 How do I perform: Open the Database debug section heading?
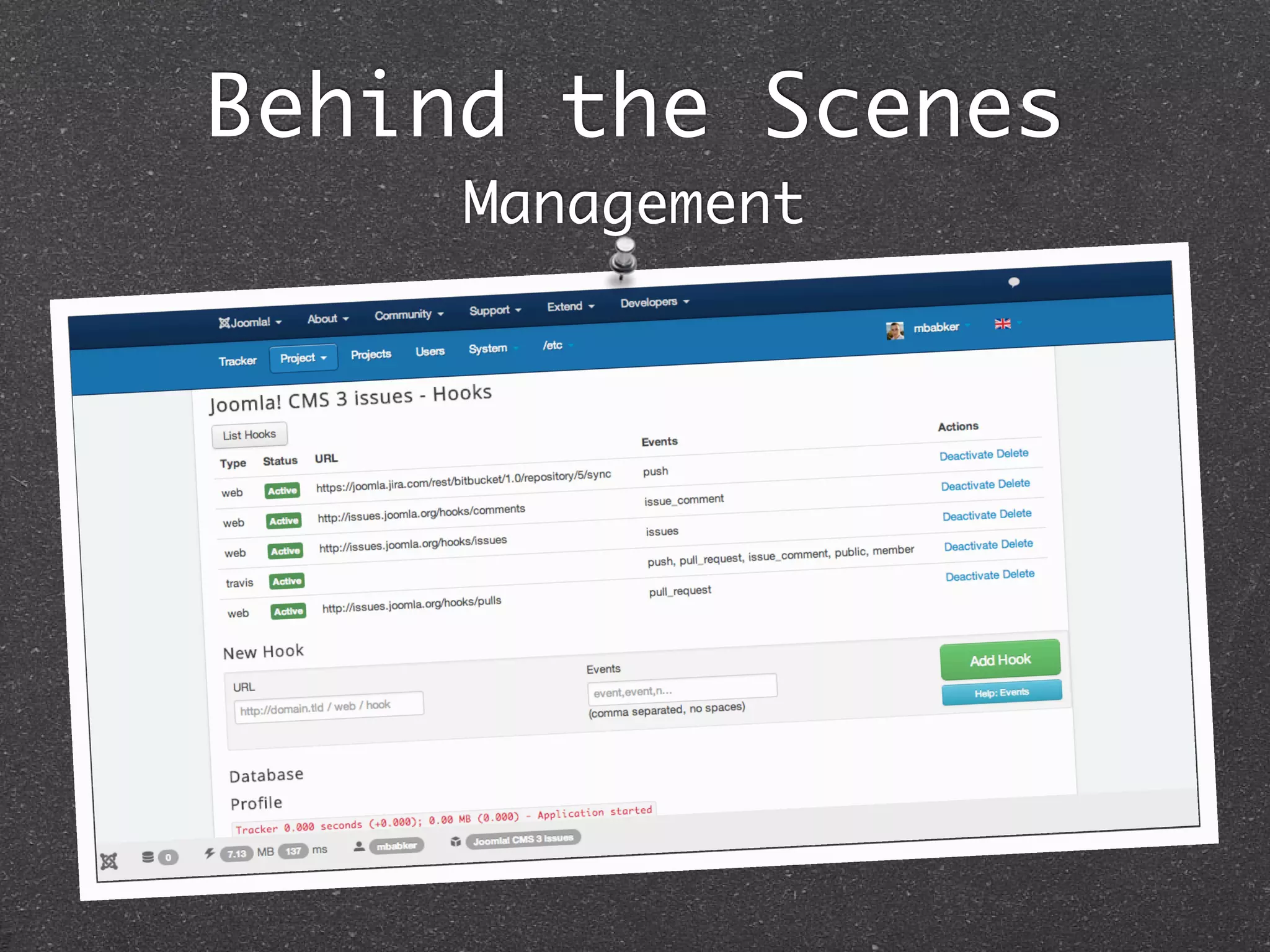(x=266, y=775)
